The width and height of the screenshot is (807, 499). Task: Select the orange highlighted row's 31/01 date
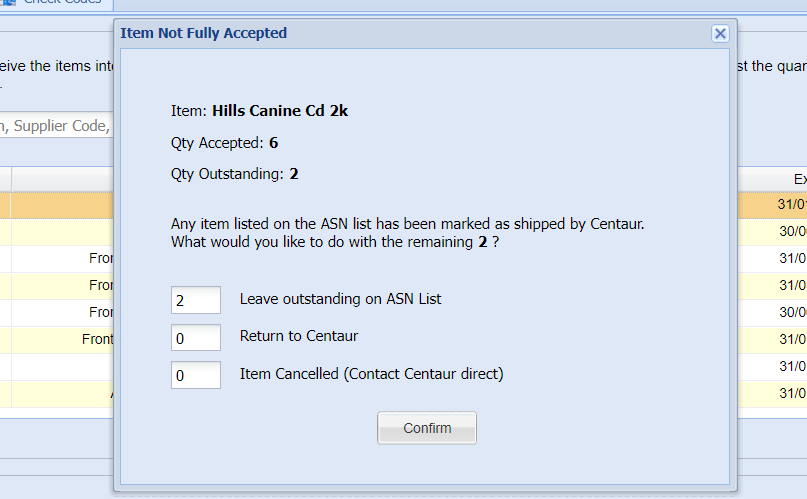pos(792,204)
